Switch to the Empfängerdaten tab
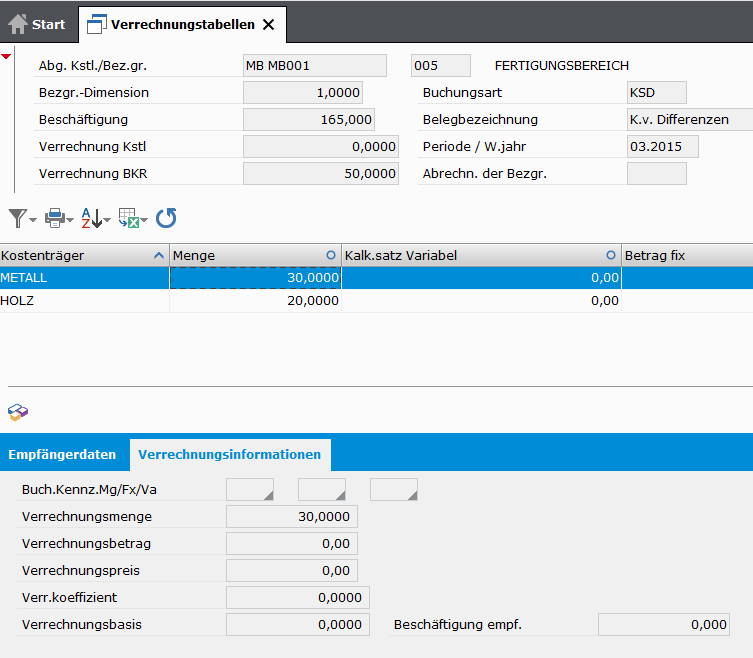This screenshot has height=658, width=753. (x=62, y=454)
